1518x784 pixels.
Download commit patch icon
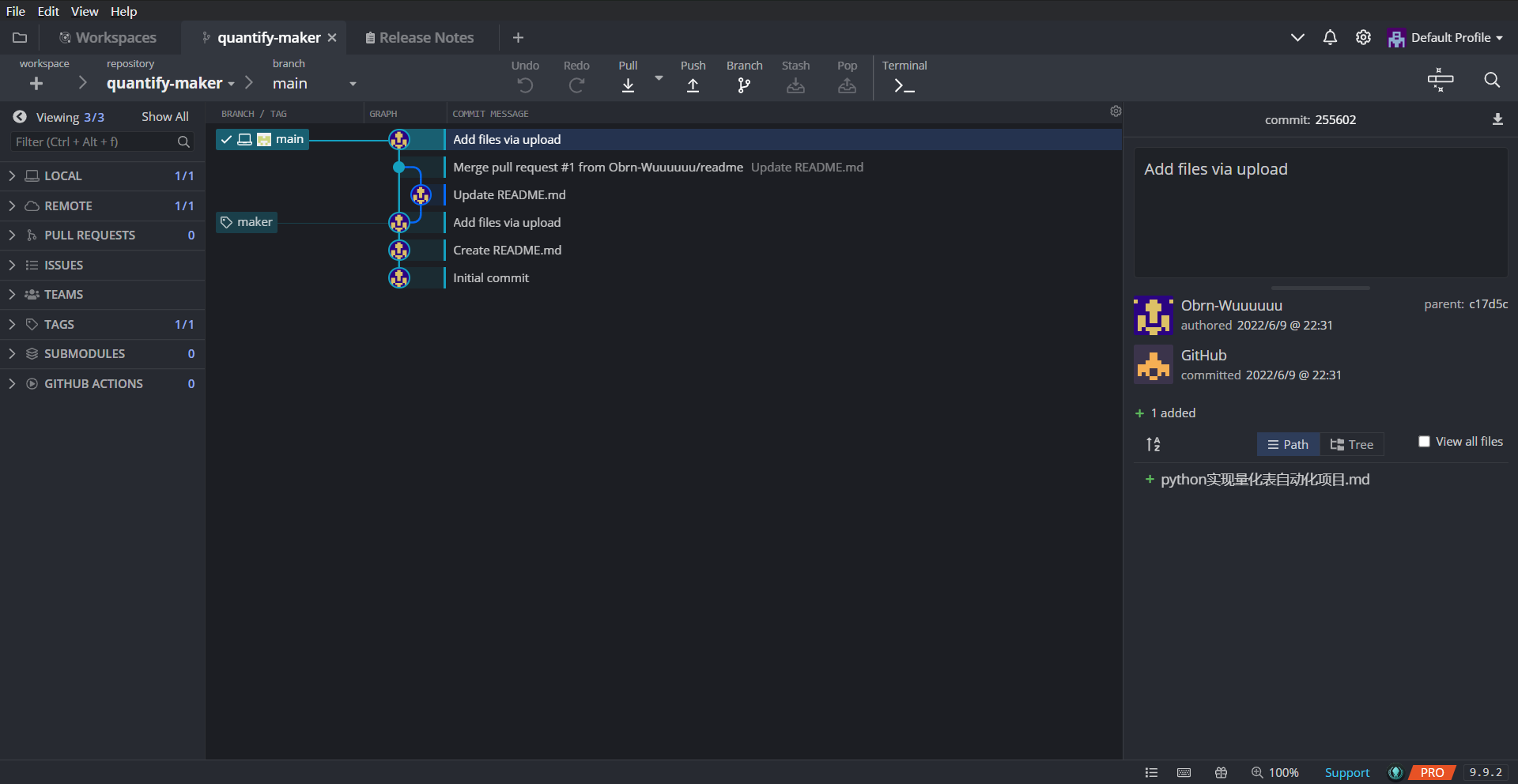pyautogui.click(x=1497, y=119)
